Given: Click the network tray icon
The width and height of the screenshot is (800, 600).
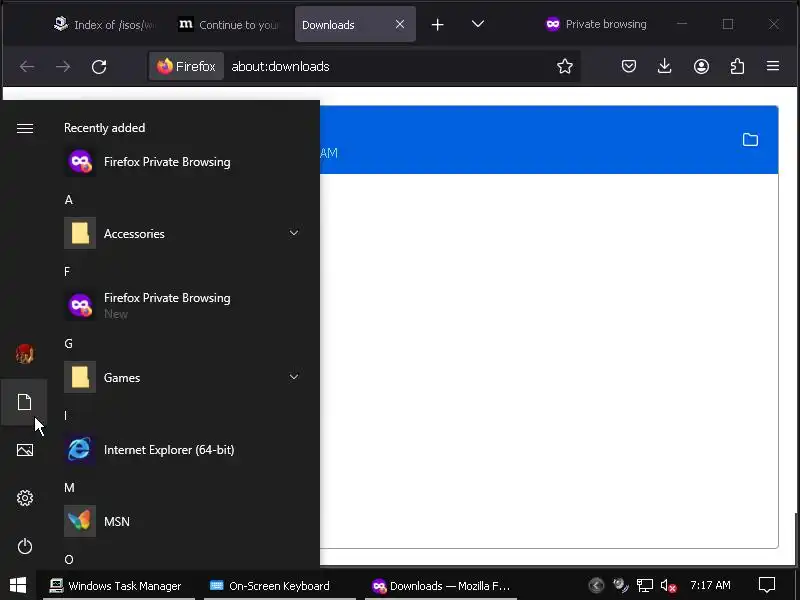Looking at the screenshot, I should pyautogui.click(x=644, y=585).
